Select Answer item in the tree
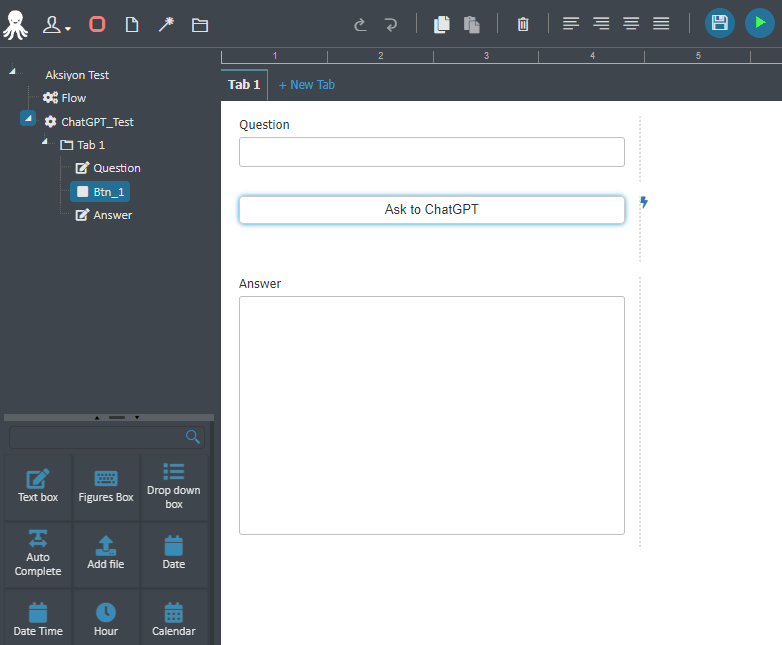Image resolution: width=782 pixels, height=645 pixels. (104, 215)
